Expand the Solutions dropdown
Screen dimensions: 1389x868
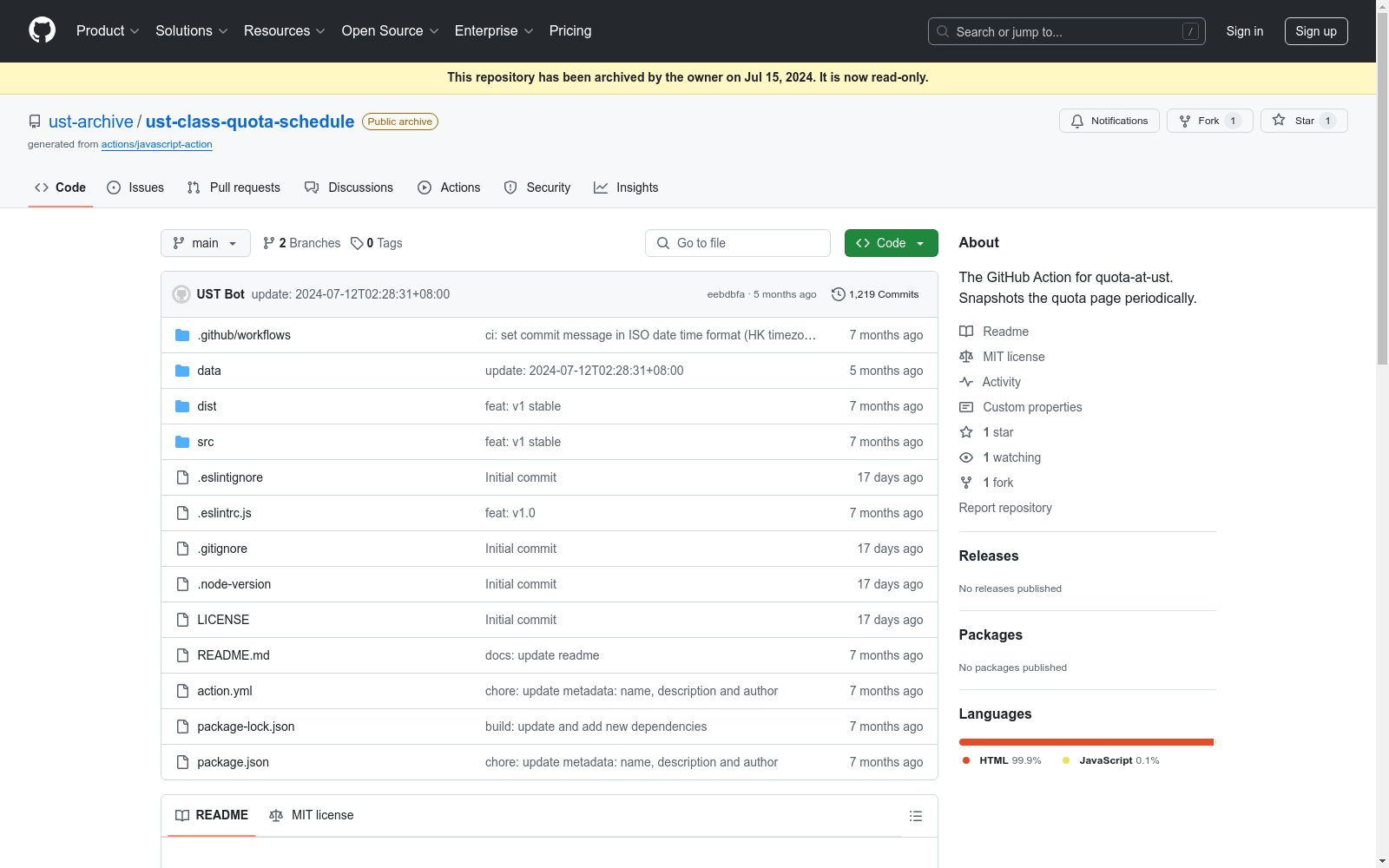tap(192, 30)
